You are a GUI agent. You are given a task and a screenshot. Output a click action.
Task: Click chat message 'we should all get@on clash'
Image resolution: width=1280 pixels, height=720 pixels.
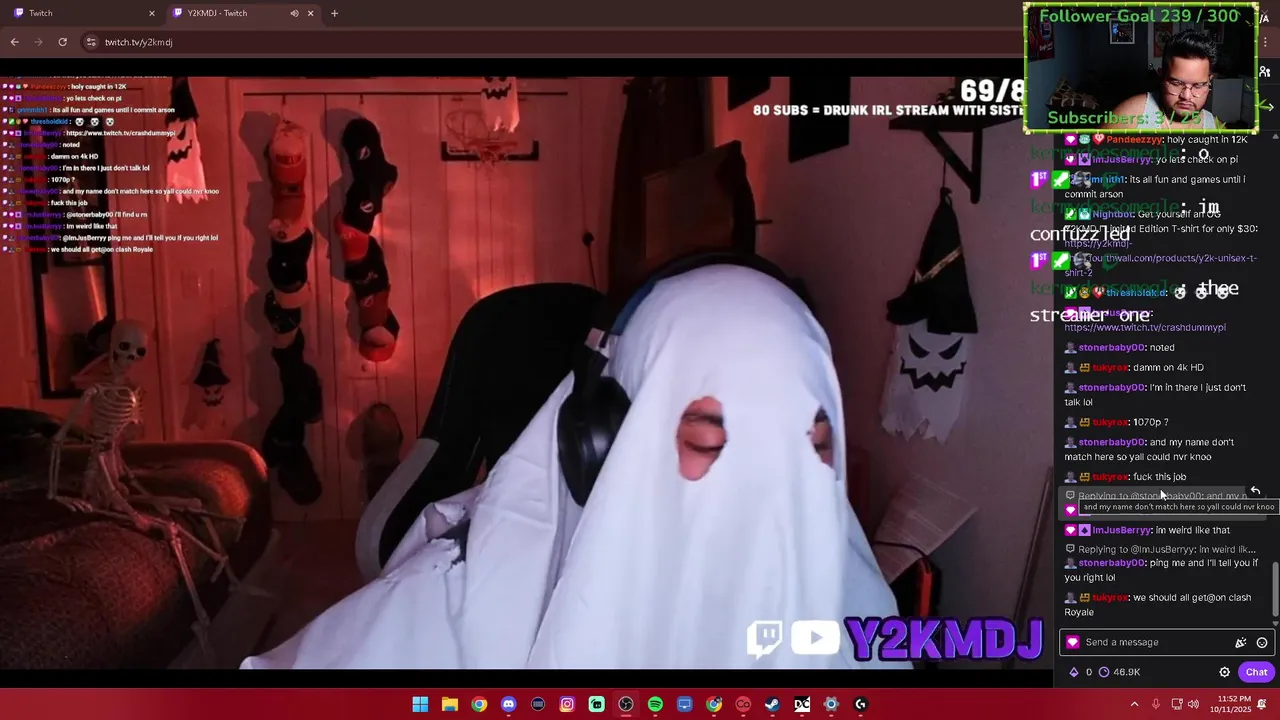tap(1158, 605)
